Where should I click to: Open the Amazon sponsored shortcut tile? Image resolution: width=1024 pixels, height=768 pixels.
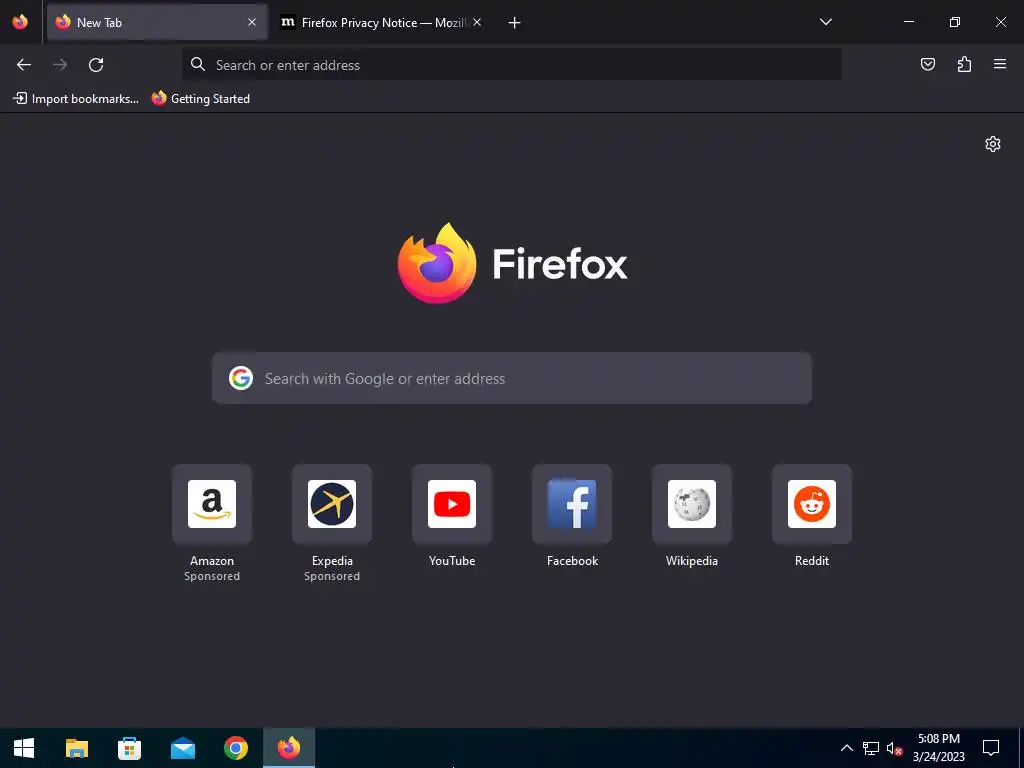point(212,504)
